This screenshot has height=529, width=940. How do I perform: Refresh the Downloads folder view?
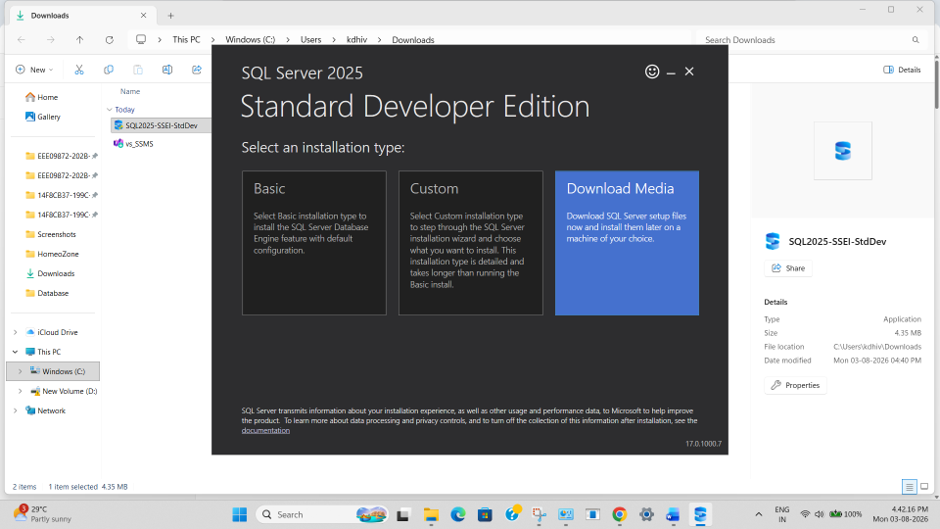(x=109, y=40)
